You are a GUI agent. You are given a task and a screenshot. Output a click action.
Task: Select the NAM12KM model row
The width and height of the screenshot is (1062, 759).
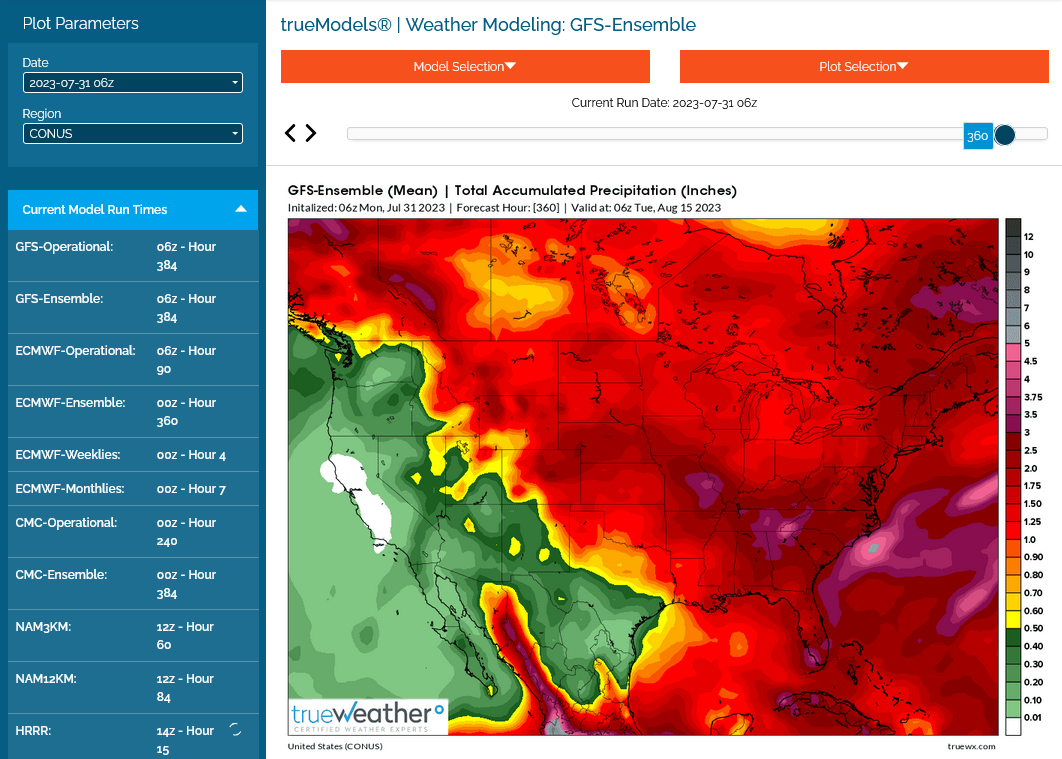click(133, 687)
